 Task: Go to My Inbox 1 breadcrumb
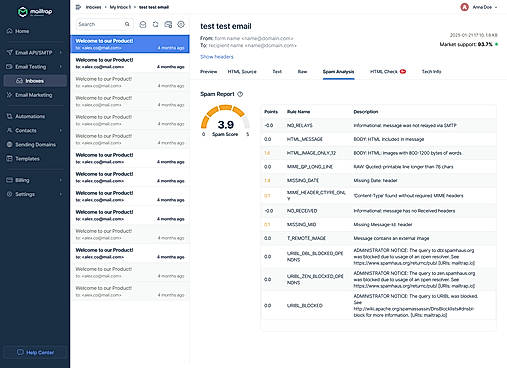pos(120,7)
